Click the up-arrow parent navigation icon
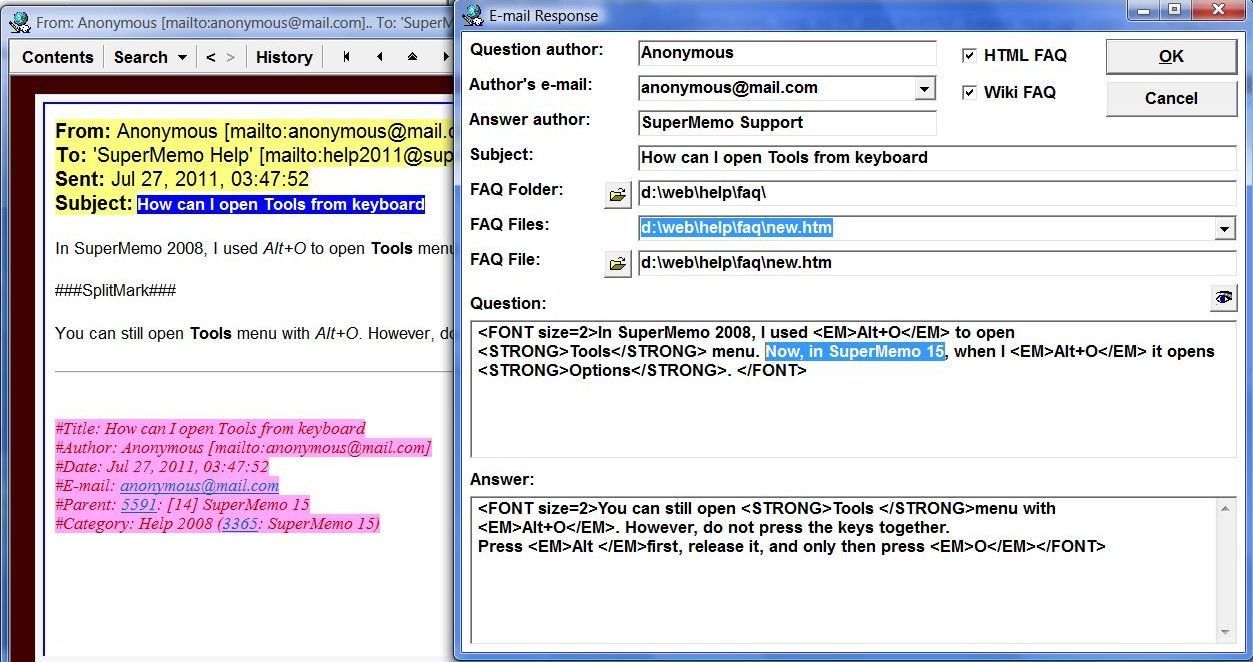The height and width of the screenshot is (662, 1253). tap(412, 57)
